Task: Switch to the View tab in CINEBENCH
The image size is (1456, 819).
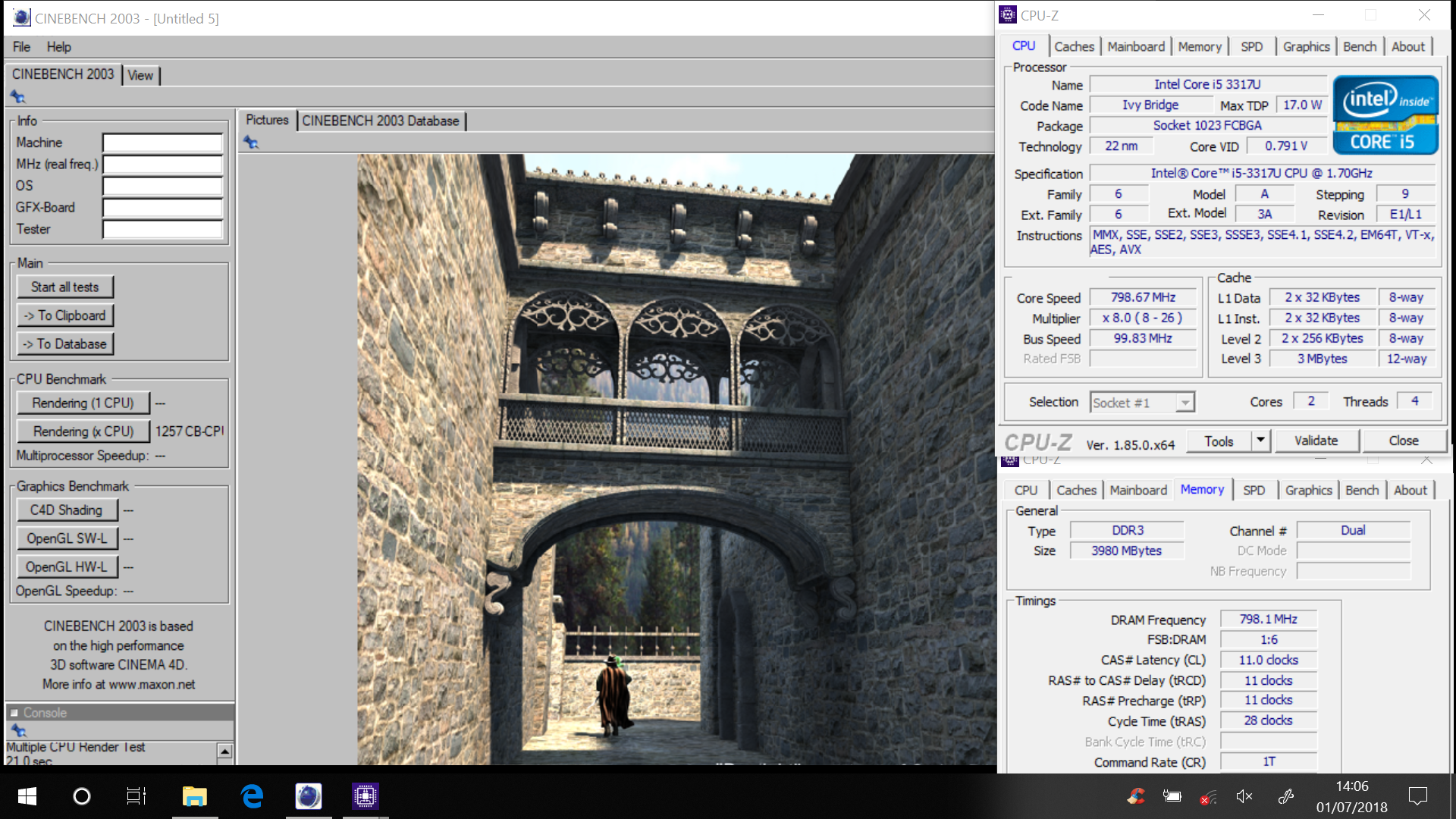Action: click(x=140, y=75)
